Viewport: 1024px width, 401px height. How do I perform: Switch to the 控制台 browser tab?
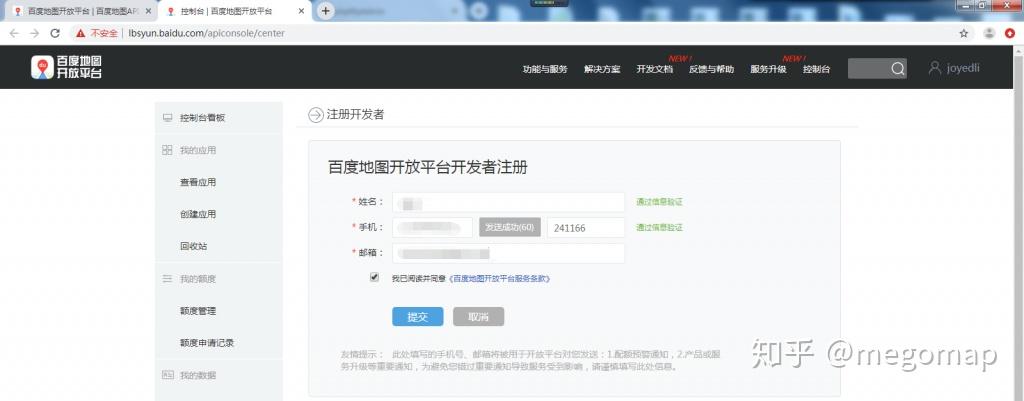coord(233,11)
